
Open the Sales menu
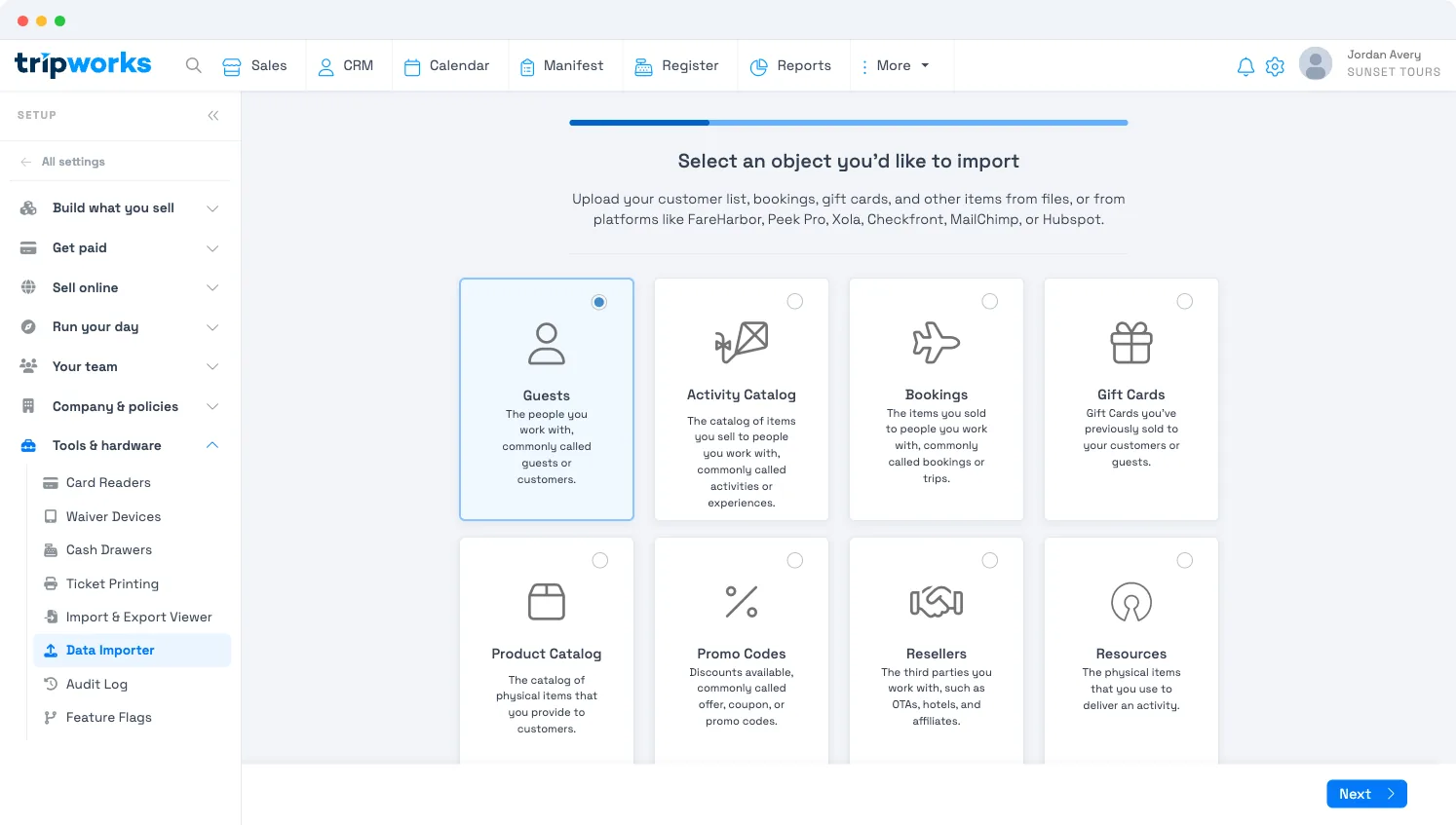[x=254, y=65]
